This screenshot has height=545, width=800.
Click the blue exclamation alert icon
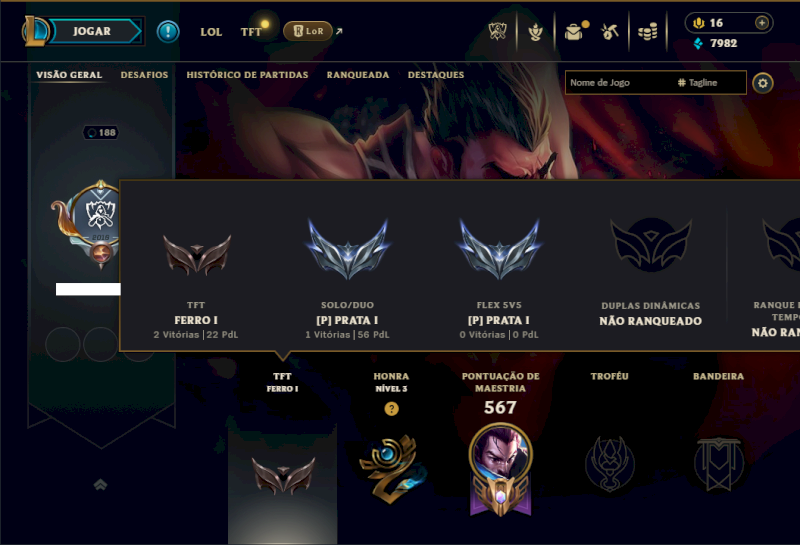(x=168, y=32)
